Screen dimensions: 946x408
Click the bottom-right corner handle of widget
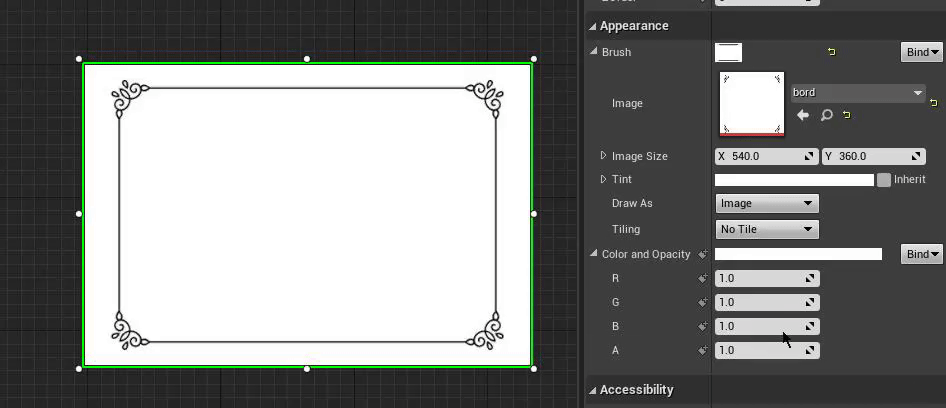pos(534,369)
